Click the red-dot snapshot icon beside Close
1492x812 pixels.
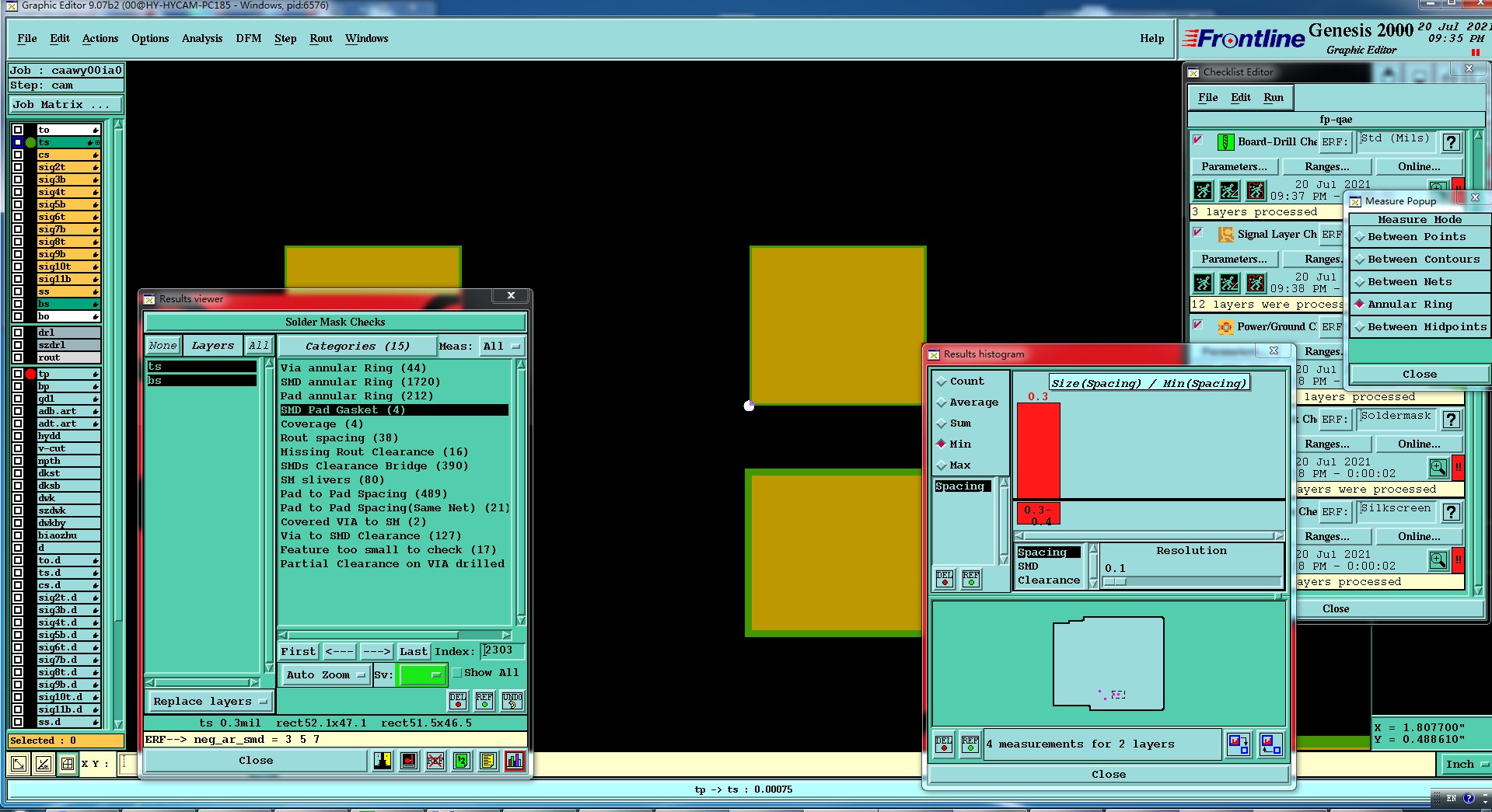(x=409, y=761)
